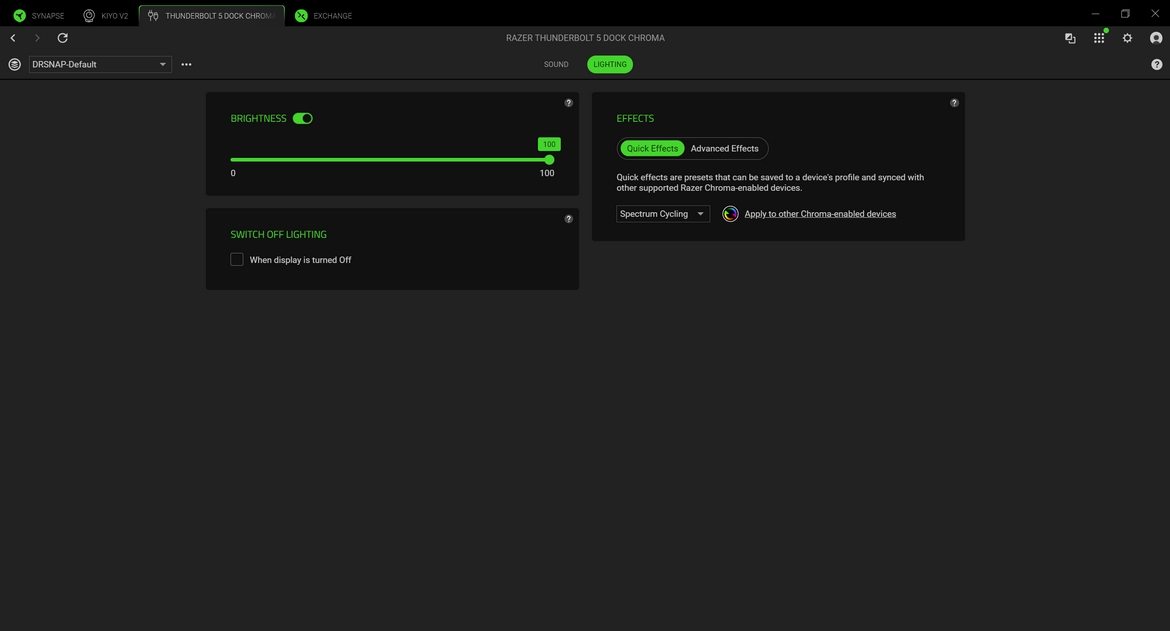Open the DRSNAP-Default profile dropdown
1170x631 pixels.
[x=100, y=64]
